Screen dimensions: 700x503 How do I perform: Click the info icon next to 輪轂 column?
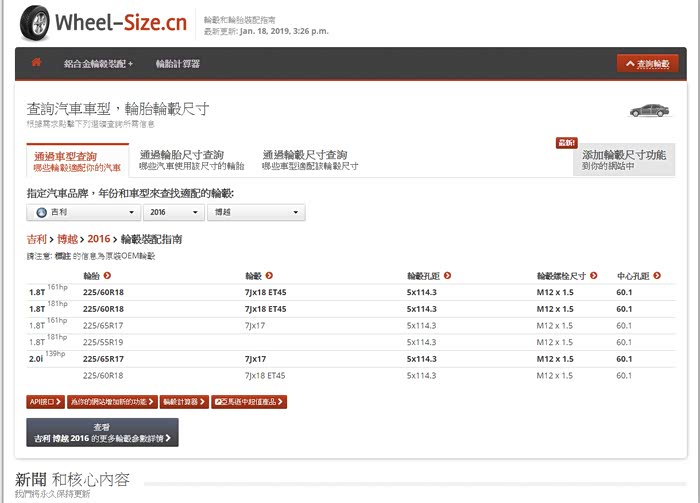(x=269, y=275)
